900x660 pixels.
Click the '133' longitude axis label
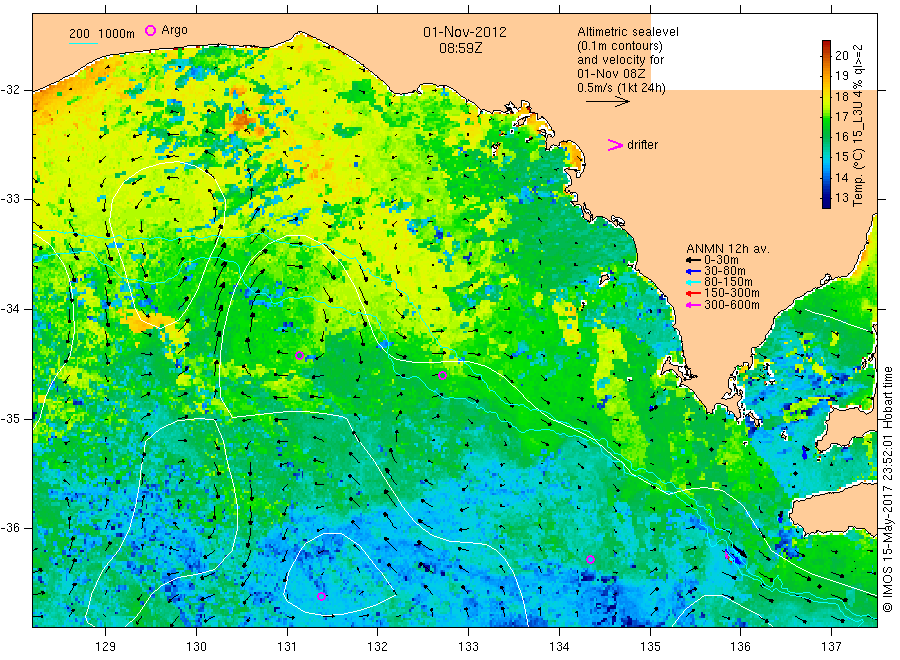(x=468, y=647)
